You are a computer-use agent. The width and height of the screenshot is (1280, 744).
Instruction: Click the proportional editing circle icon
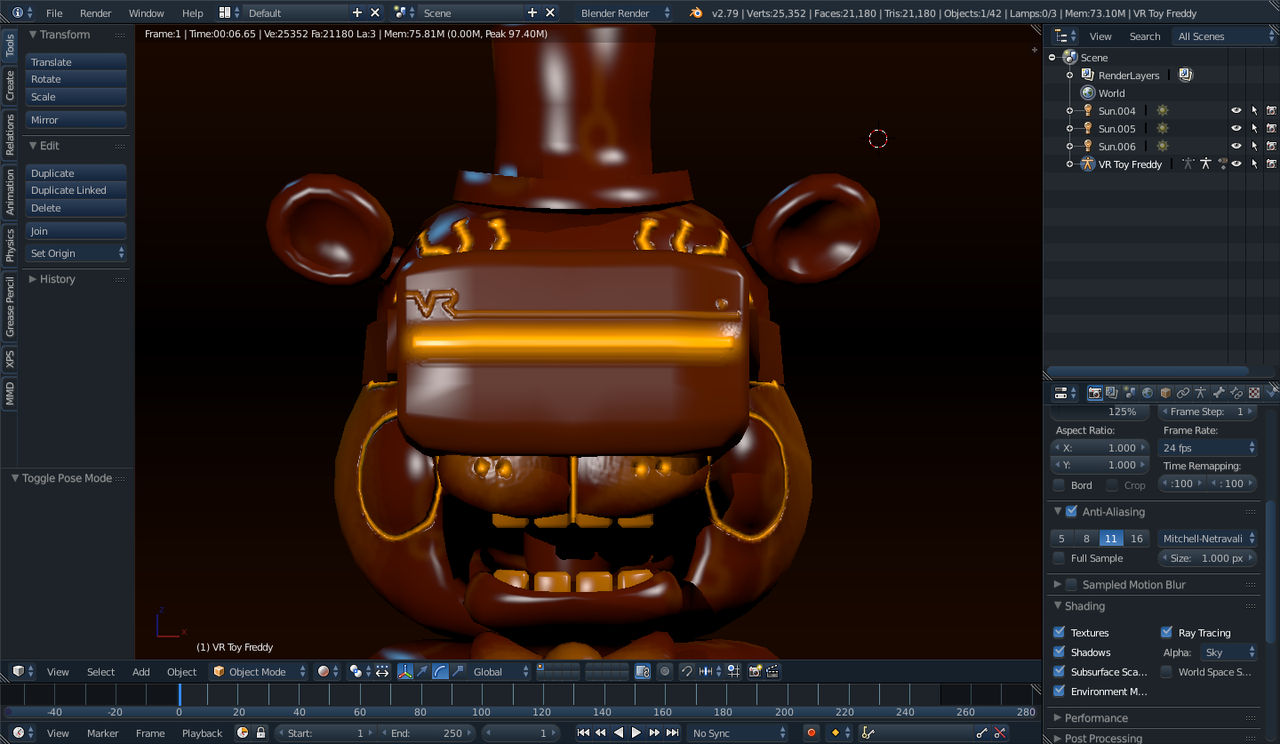pos(664,671)
